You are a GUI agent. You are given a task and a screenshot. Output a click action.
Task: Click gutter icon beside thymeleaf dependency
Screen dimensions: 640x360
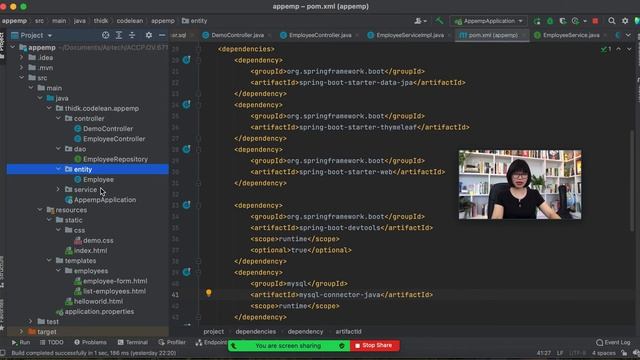click(187, 104)
